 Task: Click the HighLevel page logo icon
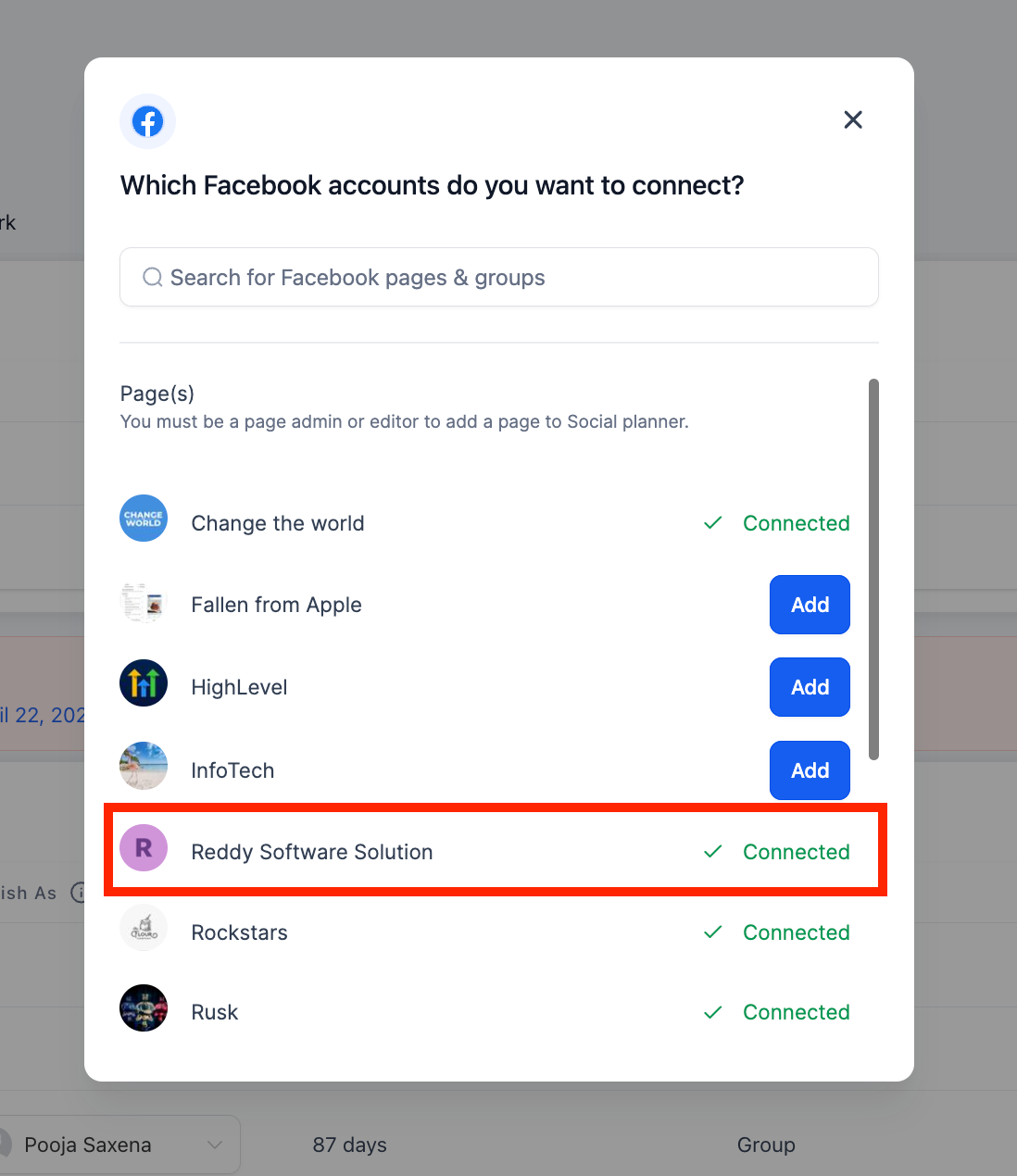[144, 683]
